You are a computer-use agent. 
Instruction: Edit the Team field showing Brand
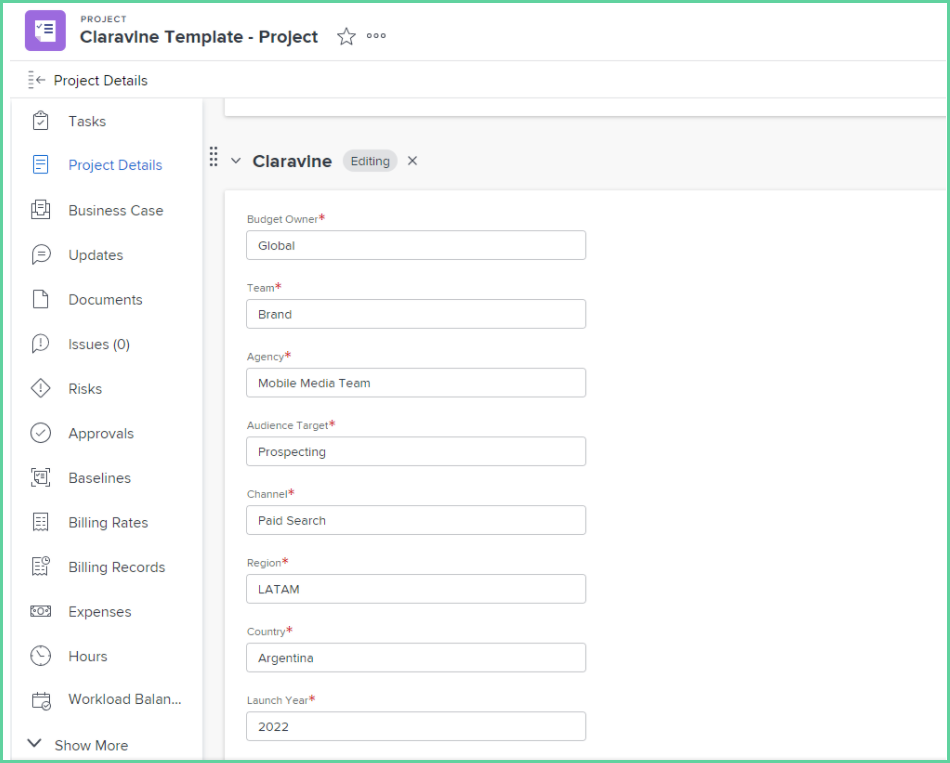tap(416, 314)
